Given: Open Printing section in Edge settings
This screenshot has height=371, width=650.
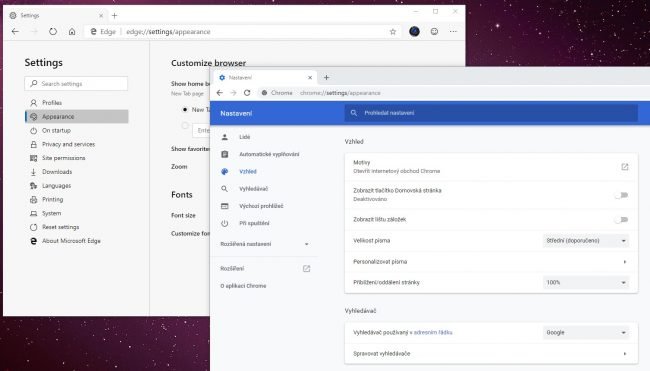Looking at the screenshot, I should coord(77,199).
